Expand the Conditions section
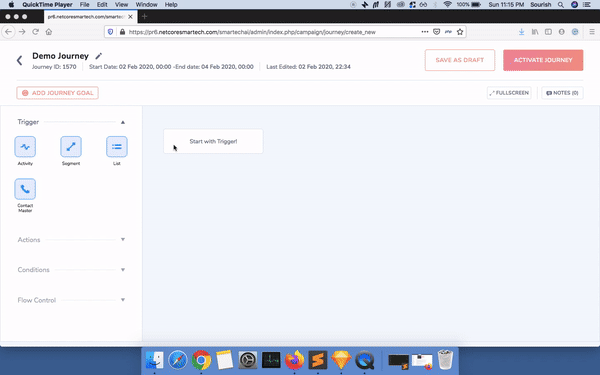 tap(123, 270)
